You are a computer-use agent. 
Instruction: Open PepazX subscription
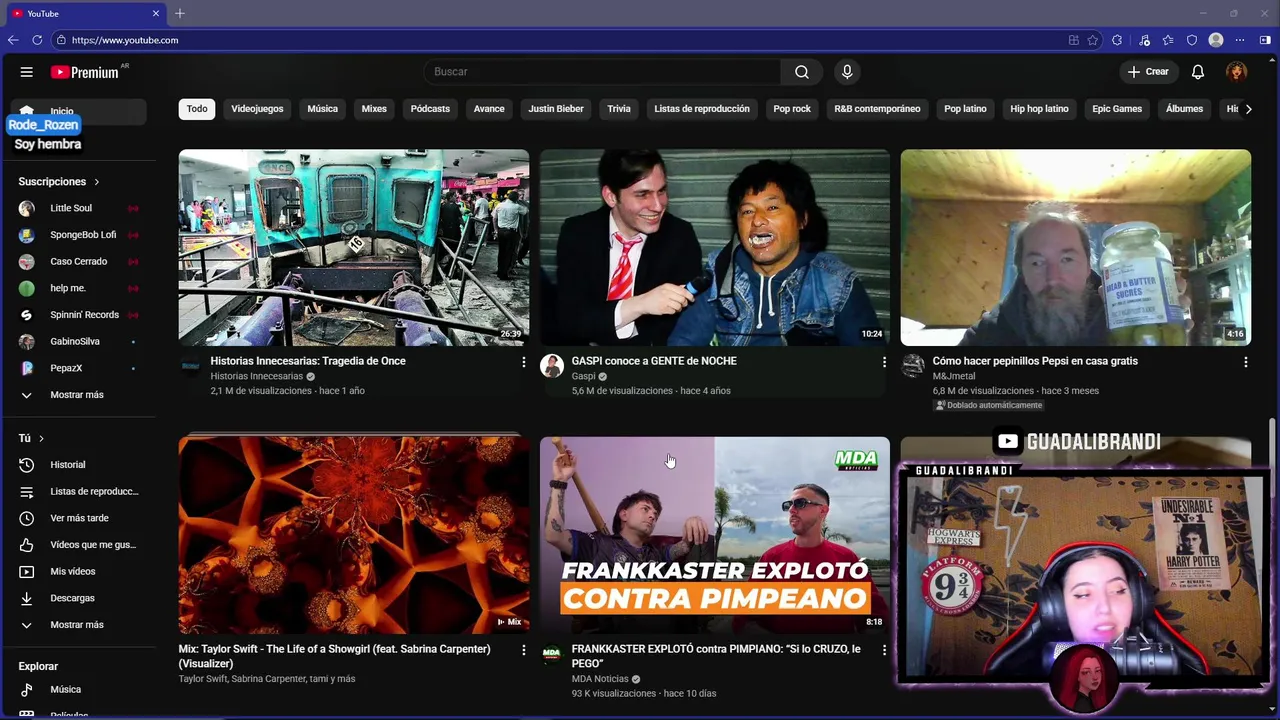pyautogui.click(x=79, y=368)
